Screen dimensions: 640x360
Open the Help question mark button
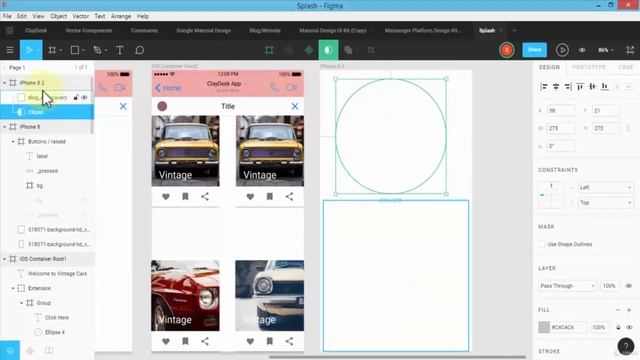click(x=626, y=347)
